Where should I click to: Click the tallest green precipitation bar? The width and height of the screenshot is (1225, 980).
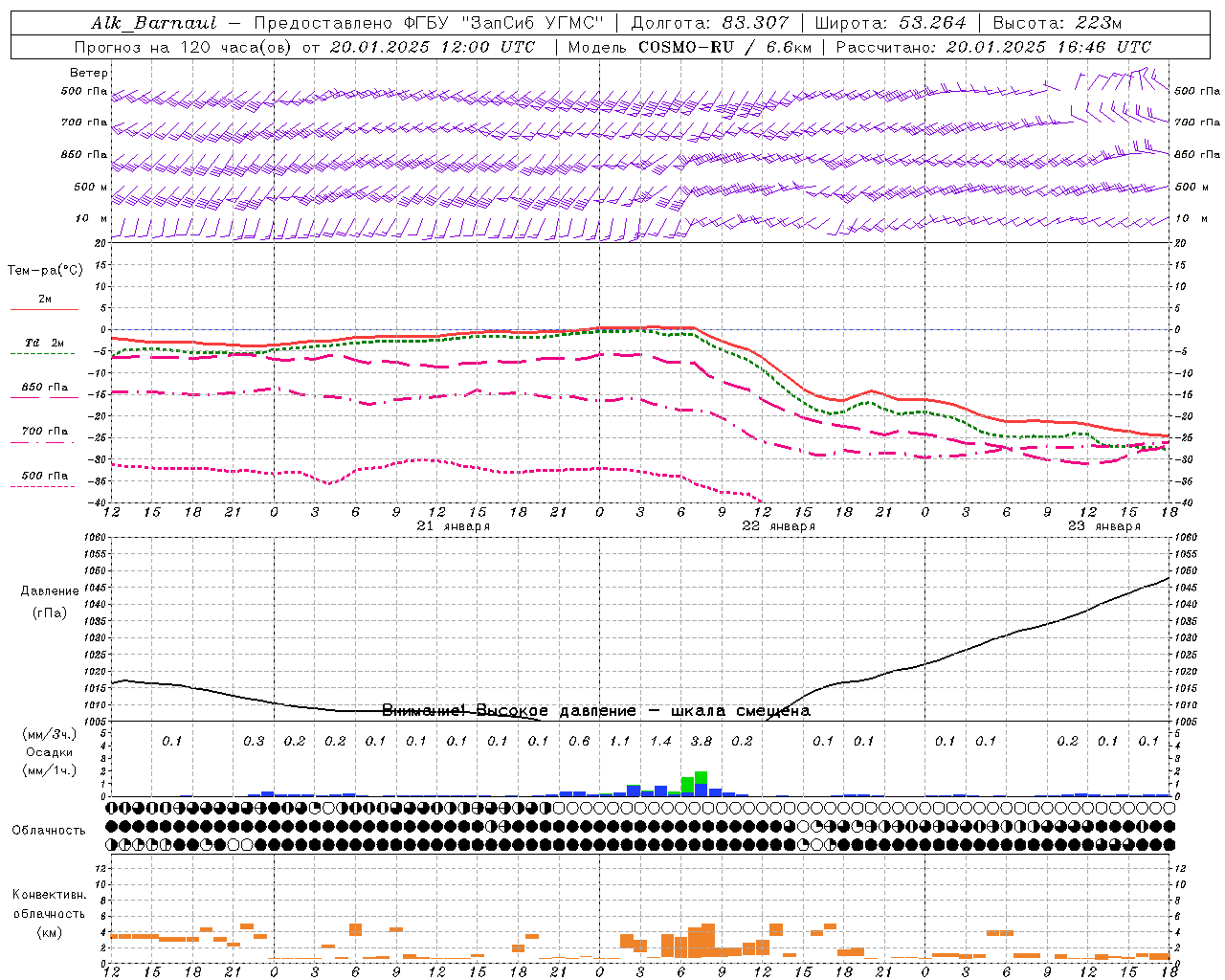(x=702, y=778)
